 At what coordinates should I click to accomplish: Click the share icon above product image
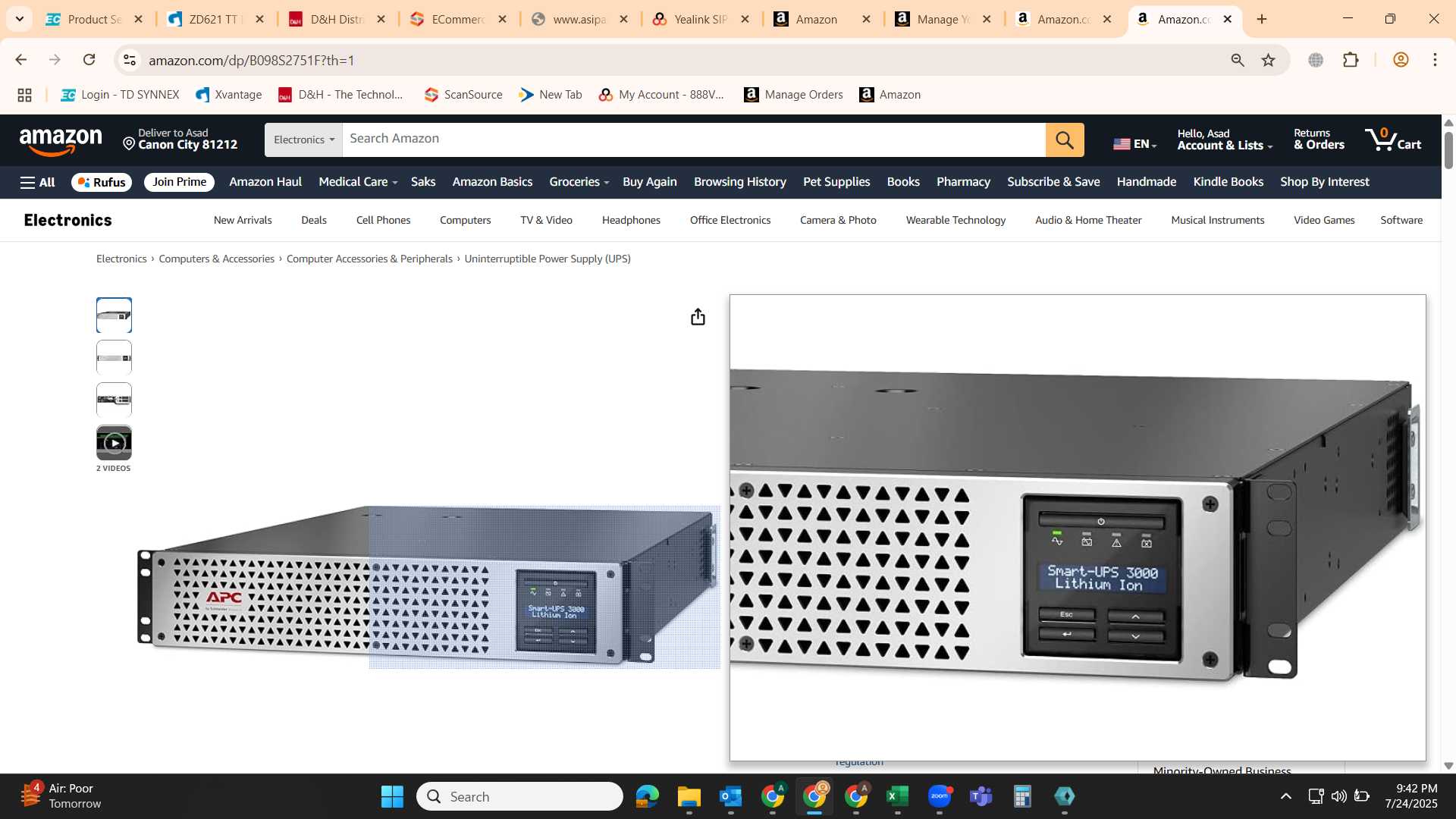698,317
